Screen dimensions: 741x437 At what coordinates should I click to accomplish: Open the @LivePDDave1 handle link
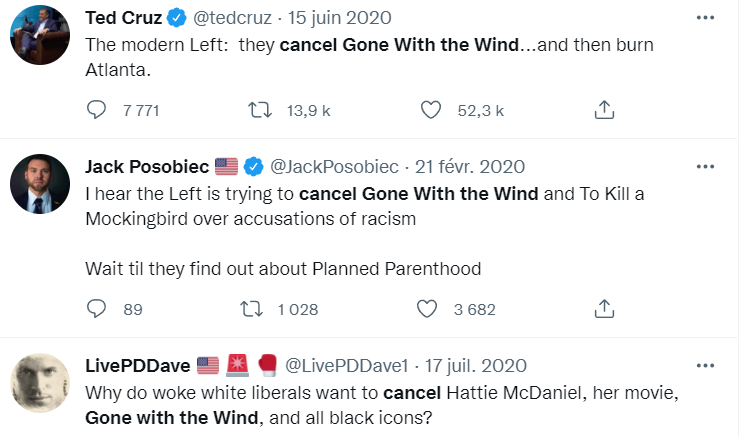pyautogui.click(x=346, y=366)
